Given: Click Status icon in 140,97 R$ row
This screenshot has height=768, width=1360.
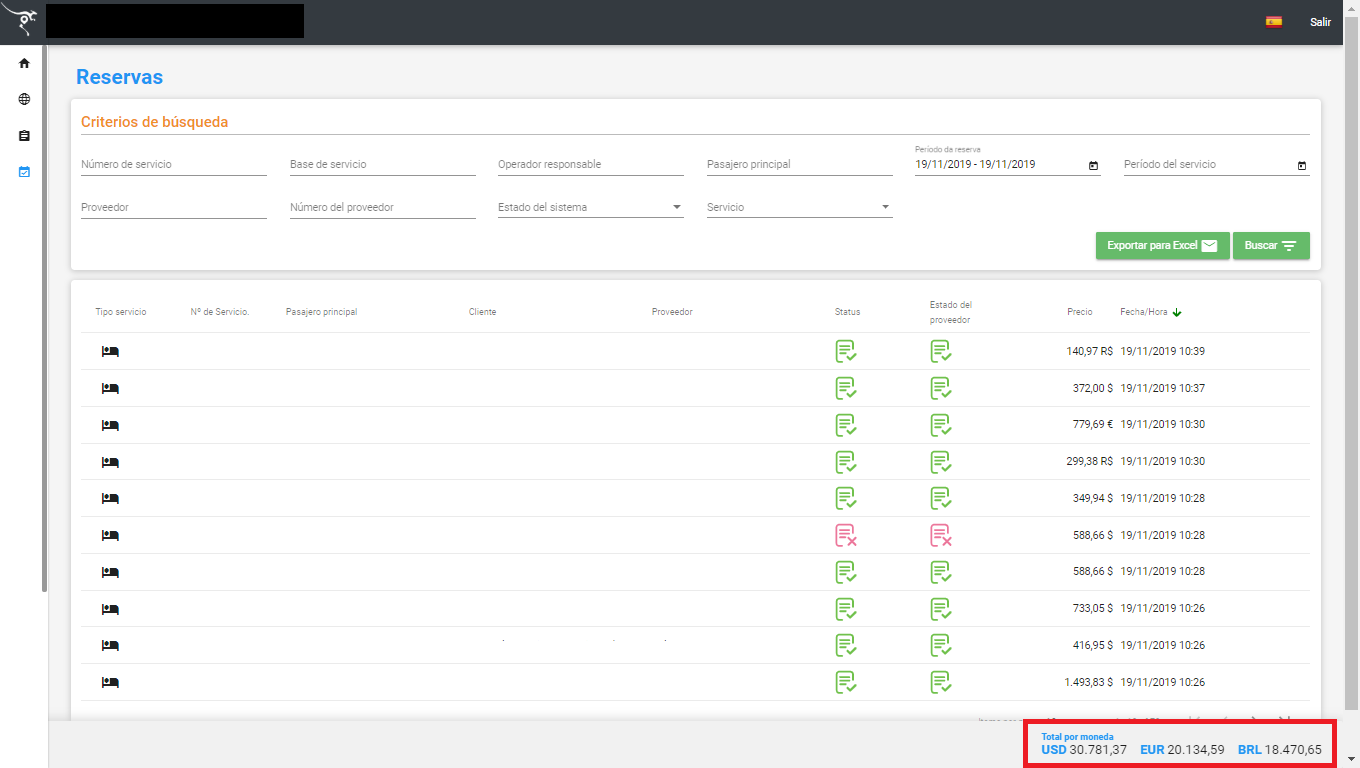Looking at the screenshot, I should coord(846,351).
